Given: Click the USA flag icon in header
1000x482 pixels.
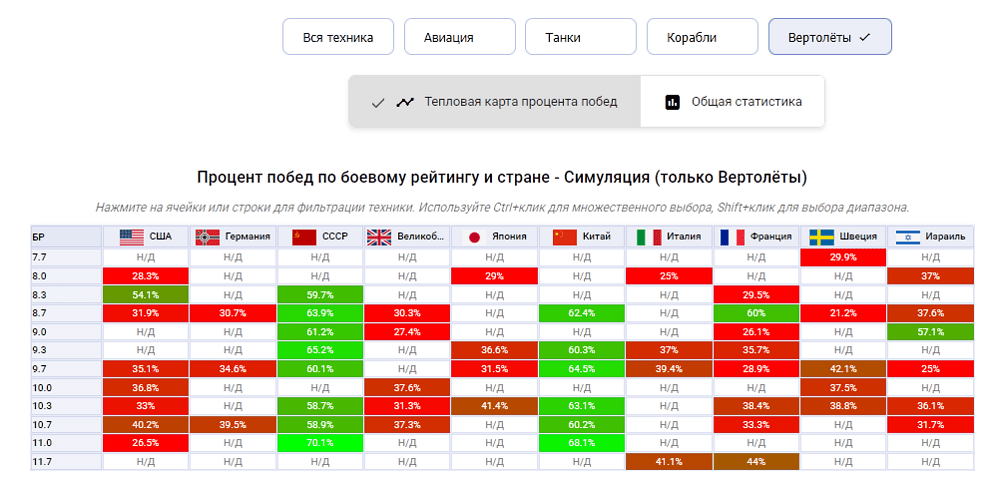Looking at the screenshot, I should 132,237.
